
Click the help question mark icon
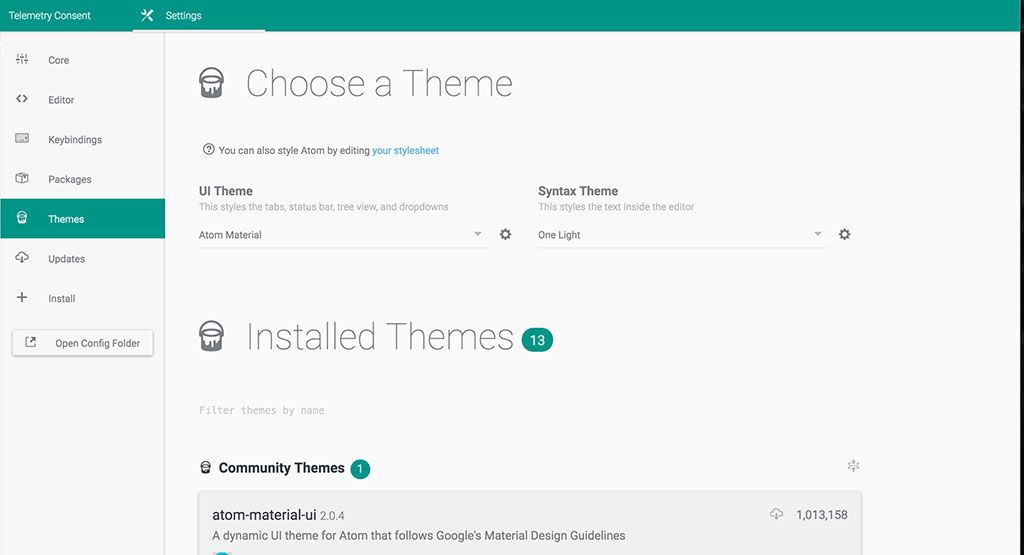[x=208, y=150]
